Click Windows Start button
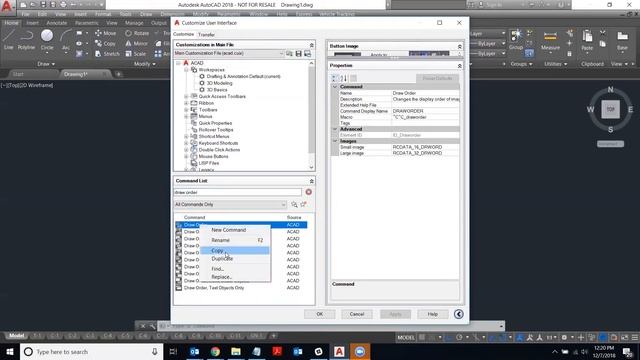This screenshot has height=360, width=640. [10, 351]
